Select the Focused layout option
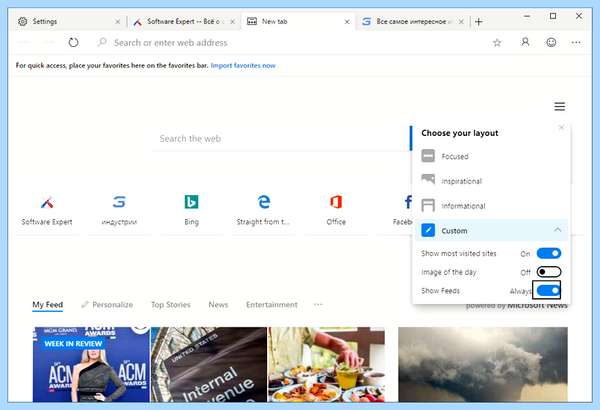The width and height of the screenshot is (600, 410). coord(491,156)
